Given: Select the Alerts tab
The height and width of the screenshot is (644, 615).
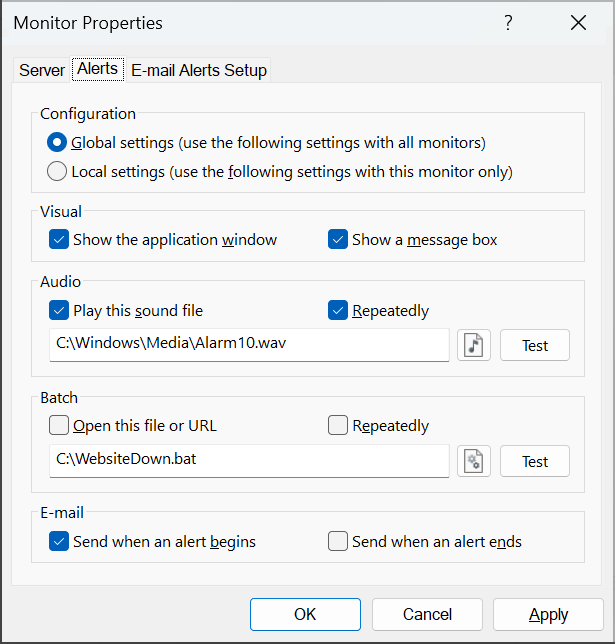Looking at the screenshot, I should point(98,69).
